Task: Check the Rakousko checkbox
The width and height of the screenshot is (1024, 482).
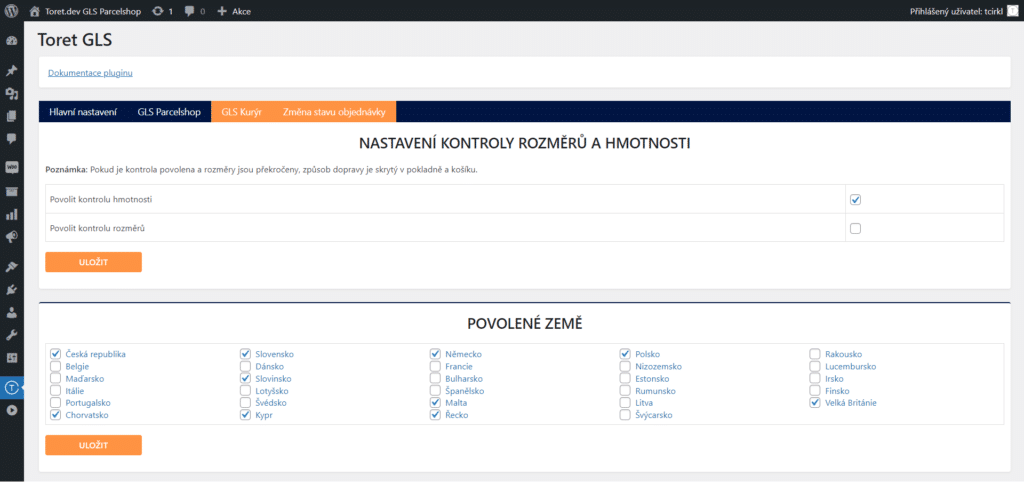Action: [815, 354]
